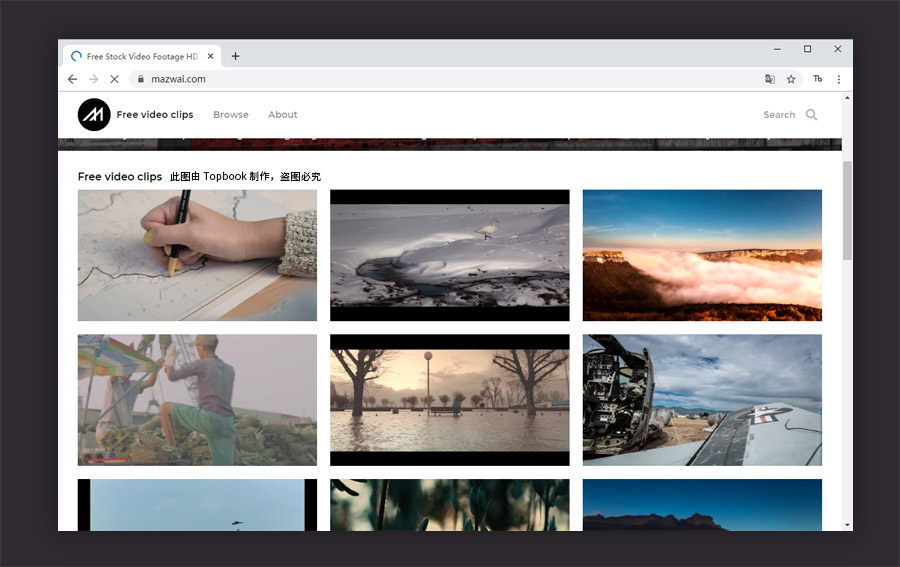Image resolution: width=900 pixels, height=567 pixels.
Task: Click the magnifier search icon
Action: point(811,115)
